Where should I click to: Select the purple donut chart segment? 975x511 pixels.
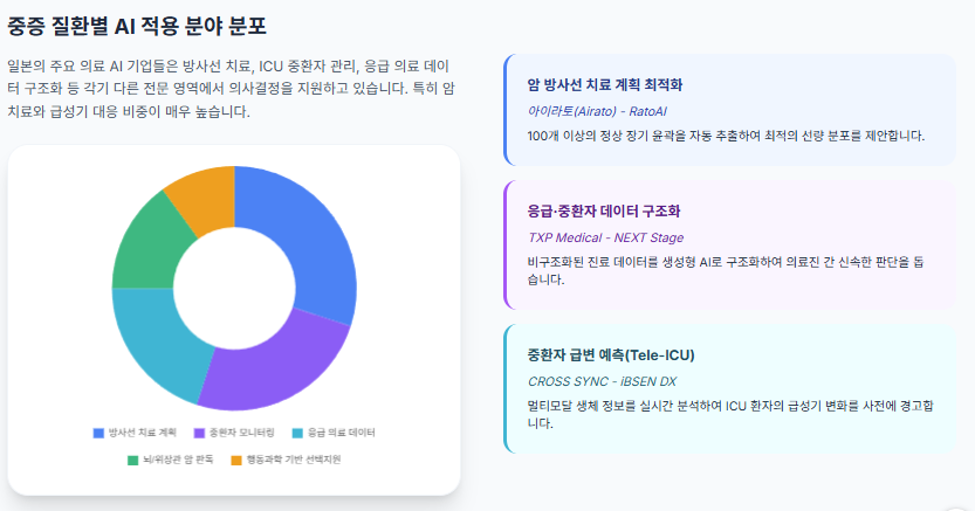pos(280,367)
